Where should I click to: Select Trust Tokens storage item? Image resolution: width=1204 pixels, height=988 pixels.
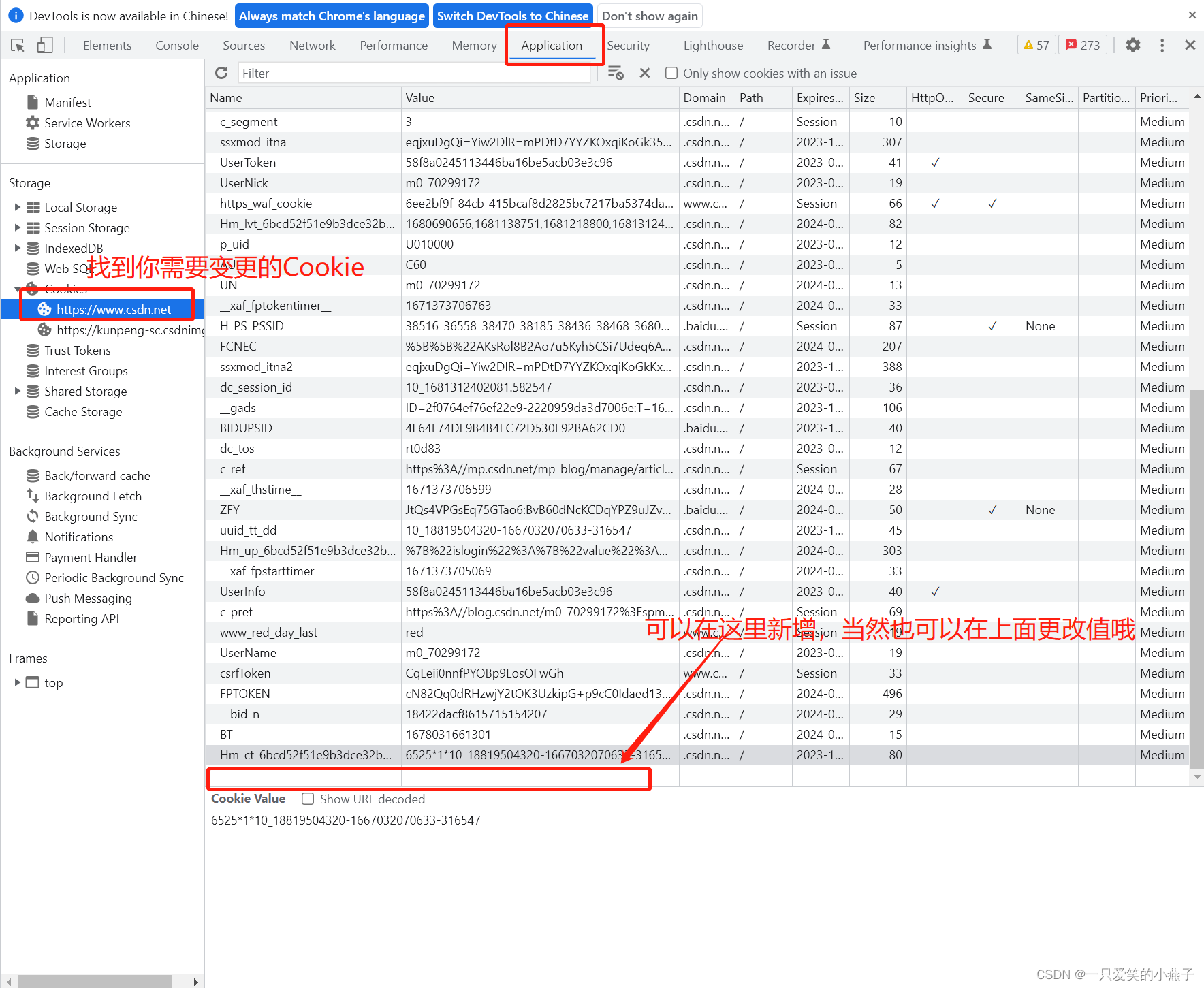click(x=78, y=351)
